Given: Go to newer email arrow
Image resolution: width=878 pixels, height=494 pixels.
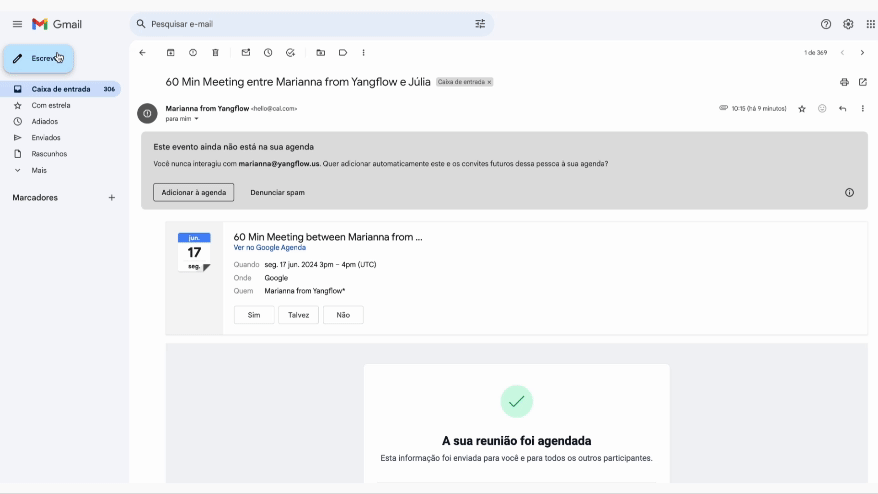Looking at the screenshot, I should click(x=842, y=53).
